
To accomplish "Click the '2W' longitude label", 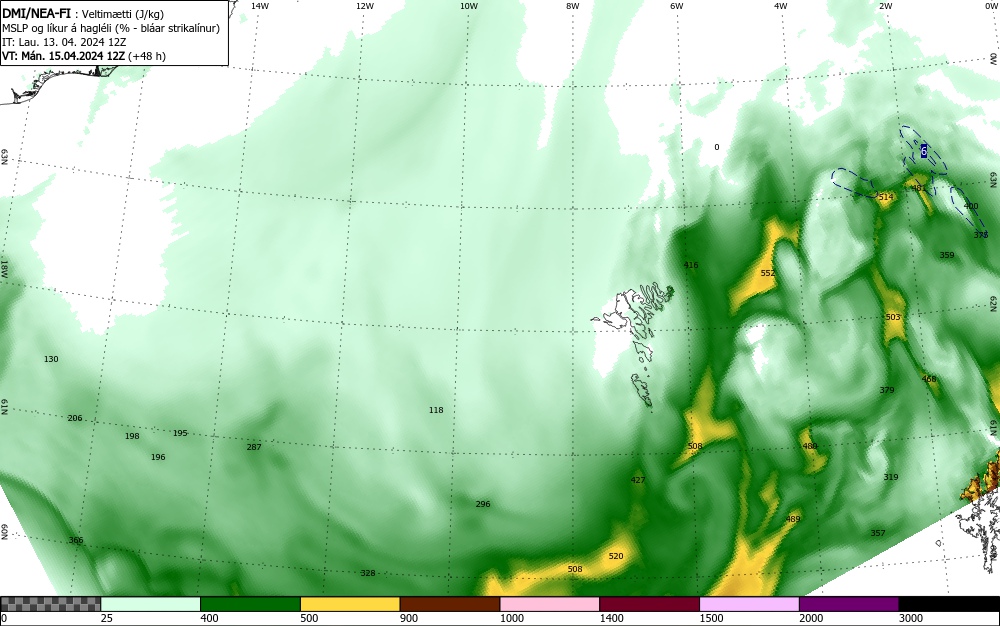I will [x=885, y=6].
